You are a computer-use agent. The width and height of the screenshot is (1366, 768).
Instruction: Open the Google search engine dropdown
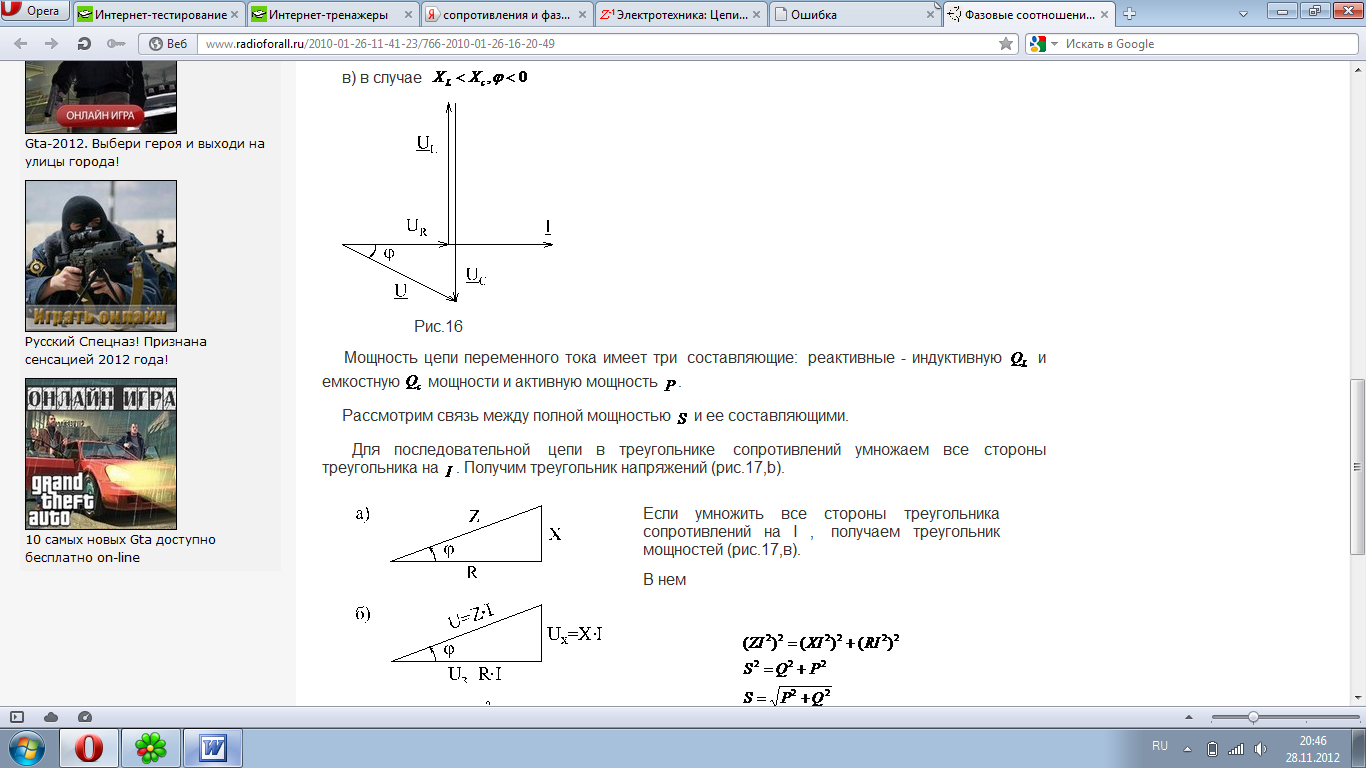click(x=1043, y=44)
